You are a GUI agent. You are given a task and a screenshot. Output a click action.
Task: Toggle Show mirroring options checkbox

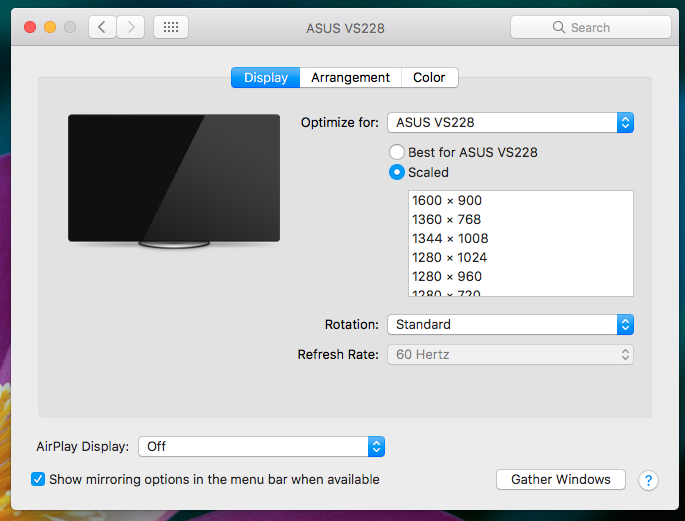38,479
